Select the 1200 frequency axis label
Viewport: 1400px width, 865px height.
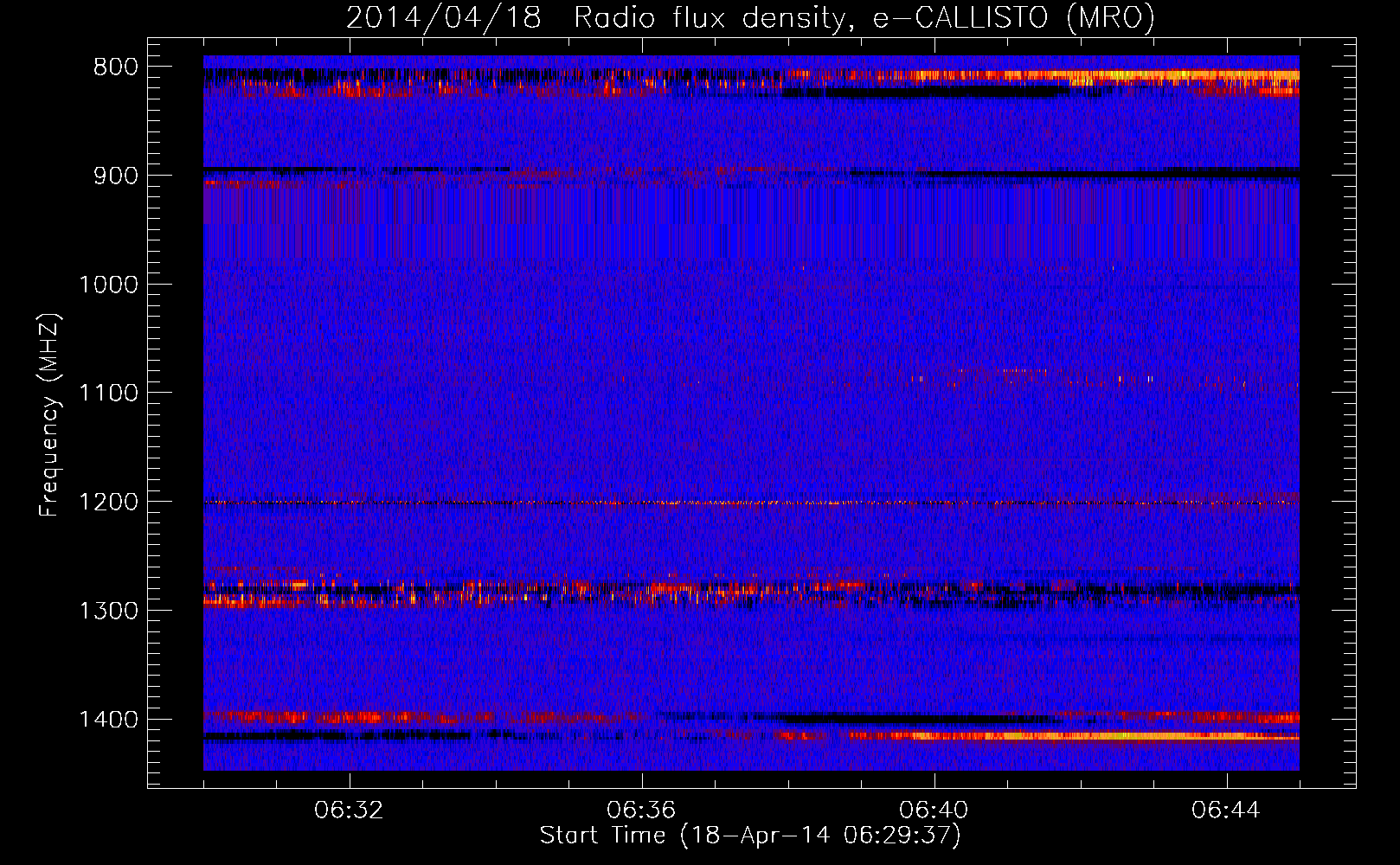pyautogui.click(x=108, y=503)
